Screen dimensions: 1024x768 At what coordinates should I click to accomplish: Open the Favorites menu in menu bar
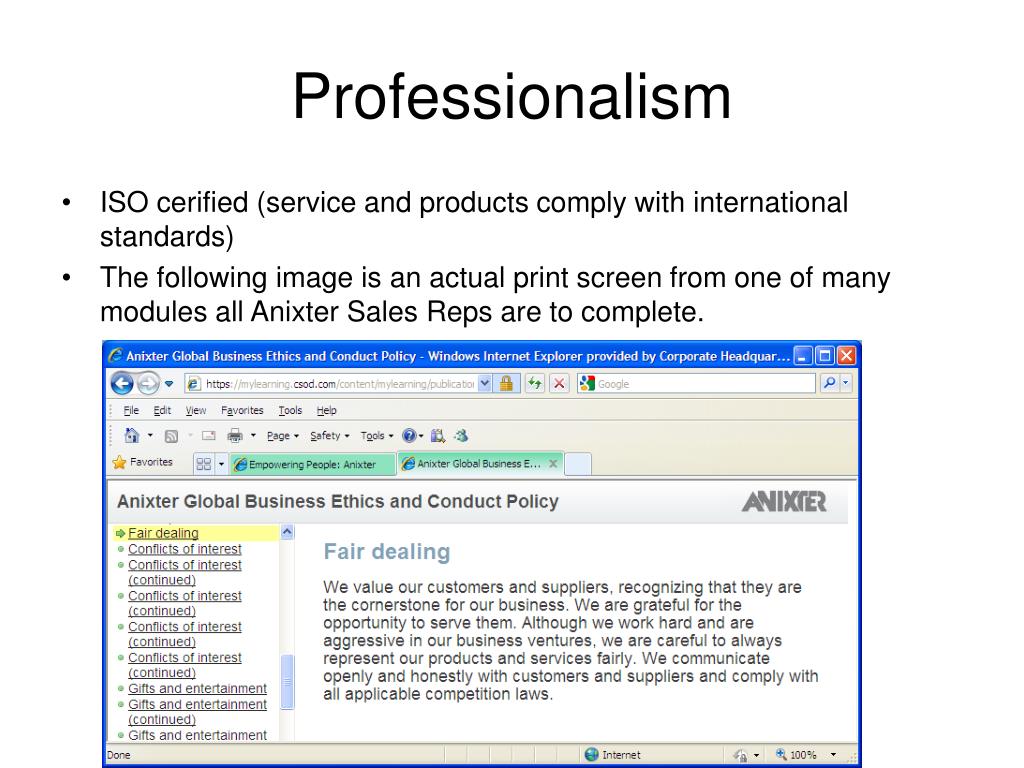pyautogui.click(x=242, y=410)
